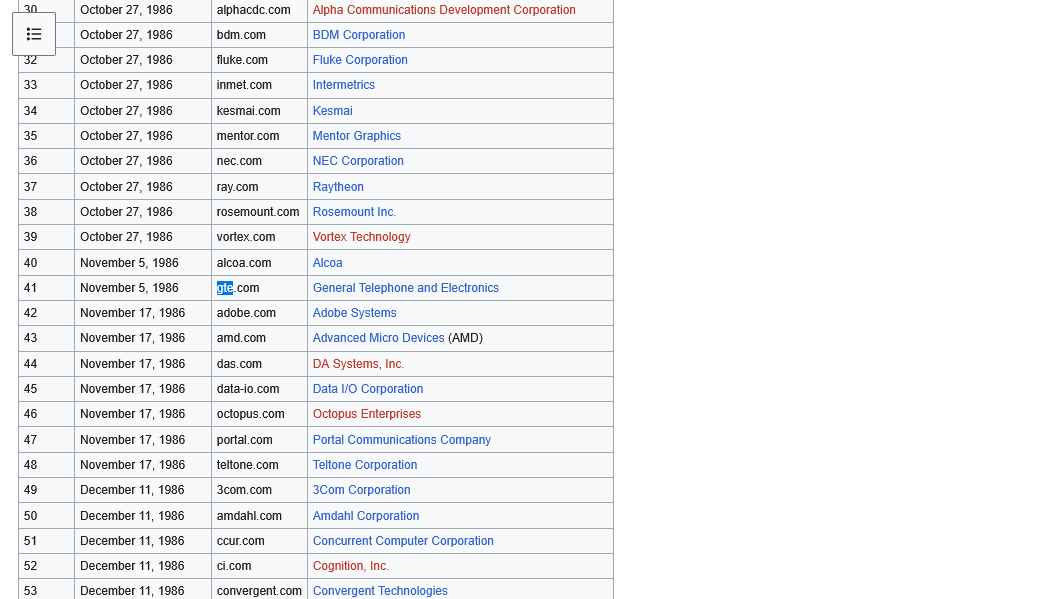Click the Intermetrics link
The image size is (1054, 599).
343,85
